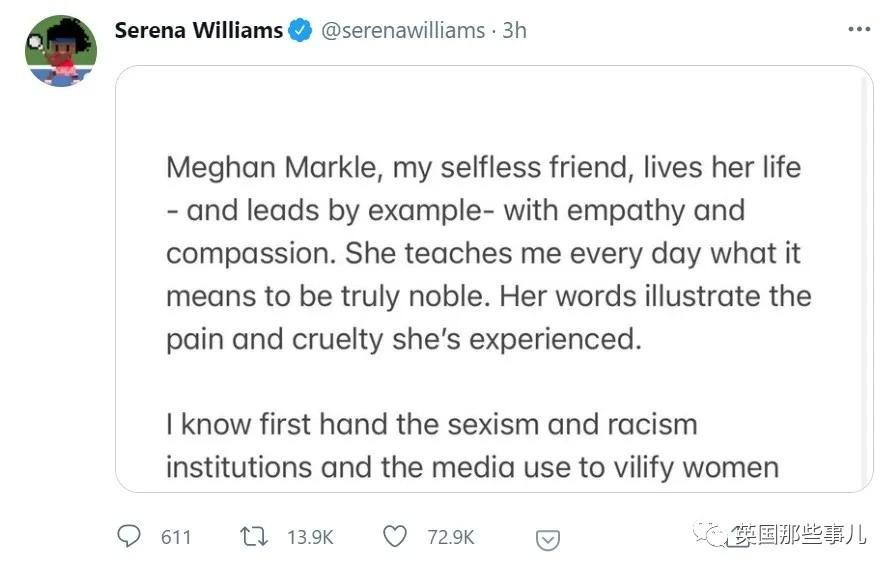Click the 'I know first hand' paragraph
This screenshot has height=573, width=895.
click(x=473, y=446)
